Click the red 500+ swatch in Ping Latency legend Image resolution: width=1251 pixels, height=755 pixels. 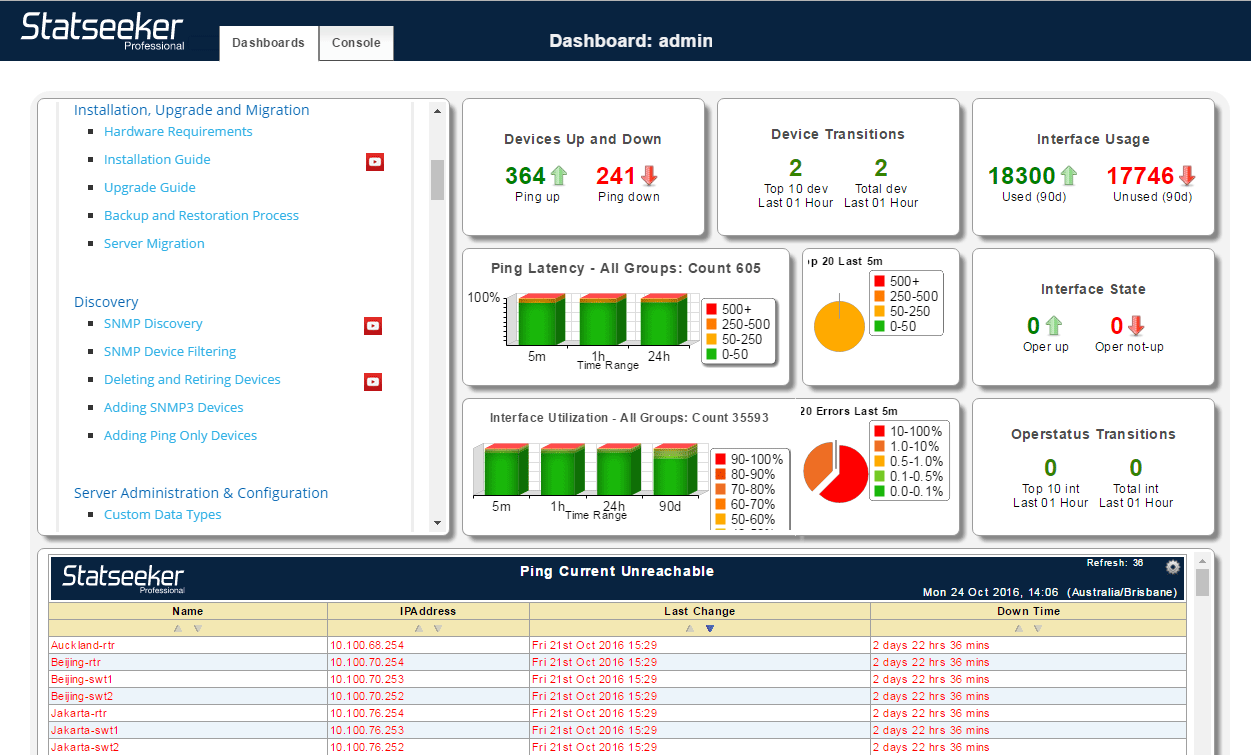click(711, 309)
